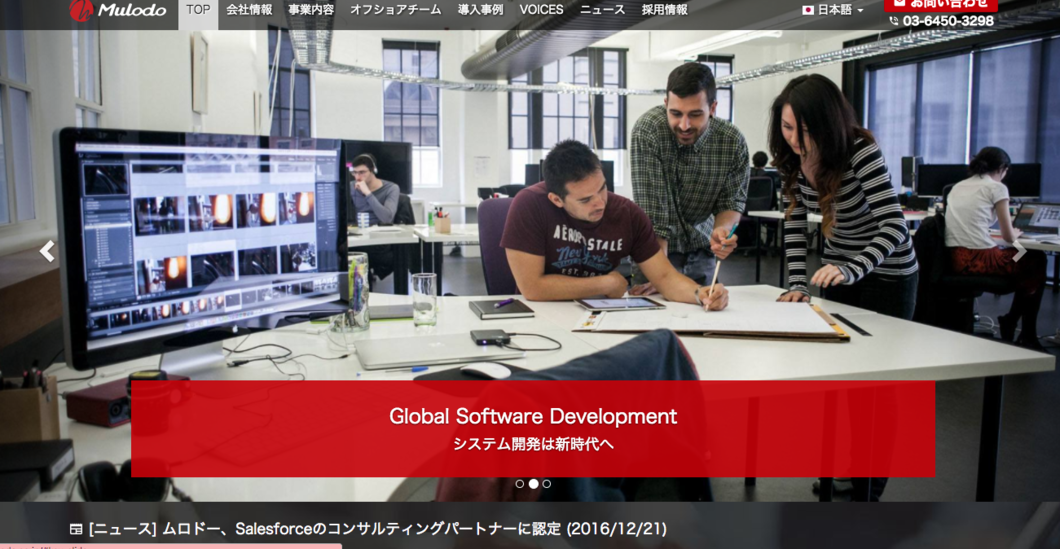Select the third carousel indicator dot

click(547, 484)
